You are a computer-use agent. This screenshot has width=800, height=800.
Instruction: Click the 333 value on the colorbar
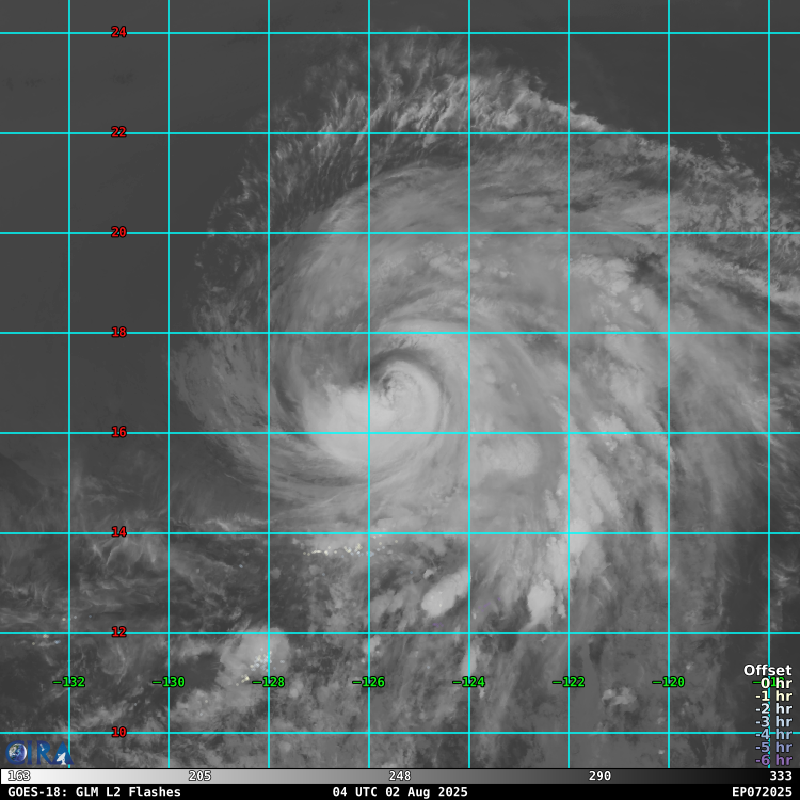[780, 776]
